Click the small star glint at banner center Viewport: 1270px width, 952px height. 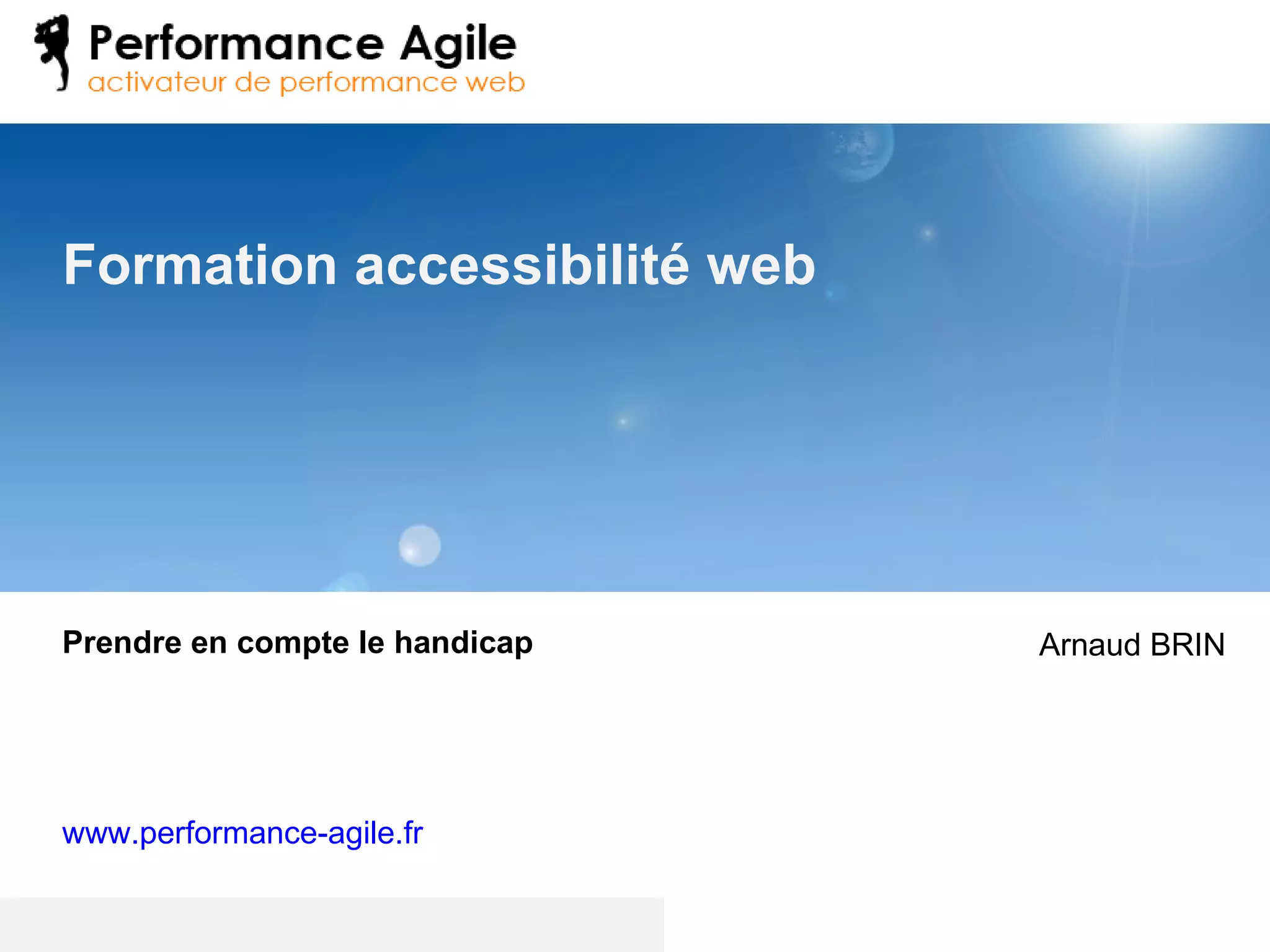(623, 421)
